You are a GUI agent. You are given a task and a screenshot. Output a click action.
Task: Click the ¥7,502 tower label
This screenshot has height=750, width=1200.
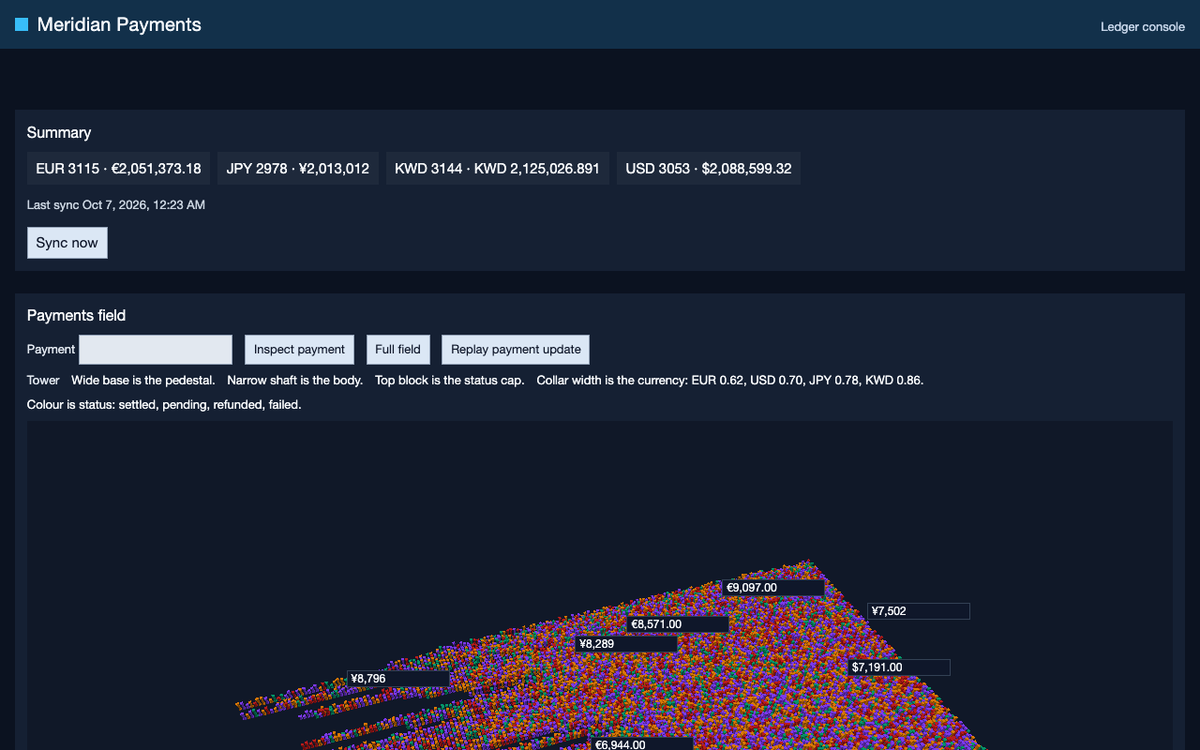pyautogui.click(x=919, y=611)
